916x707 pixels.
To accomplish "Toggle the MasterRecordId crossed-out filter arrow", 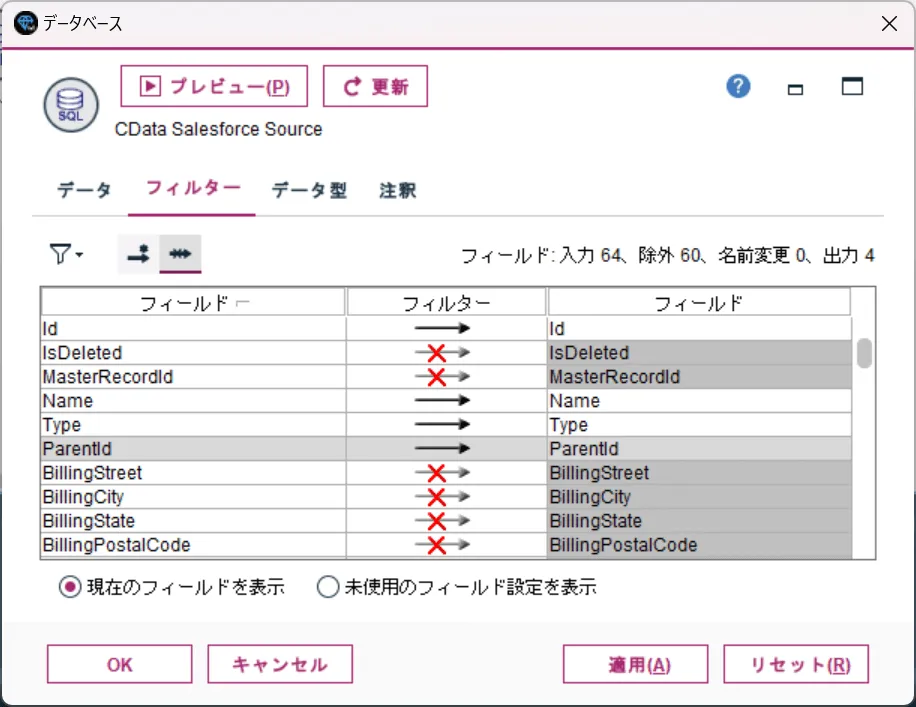I will (x=442, y=376).
